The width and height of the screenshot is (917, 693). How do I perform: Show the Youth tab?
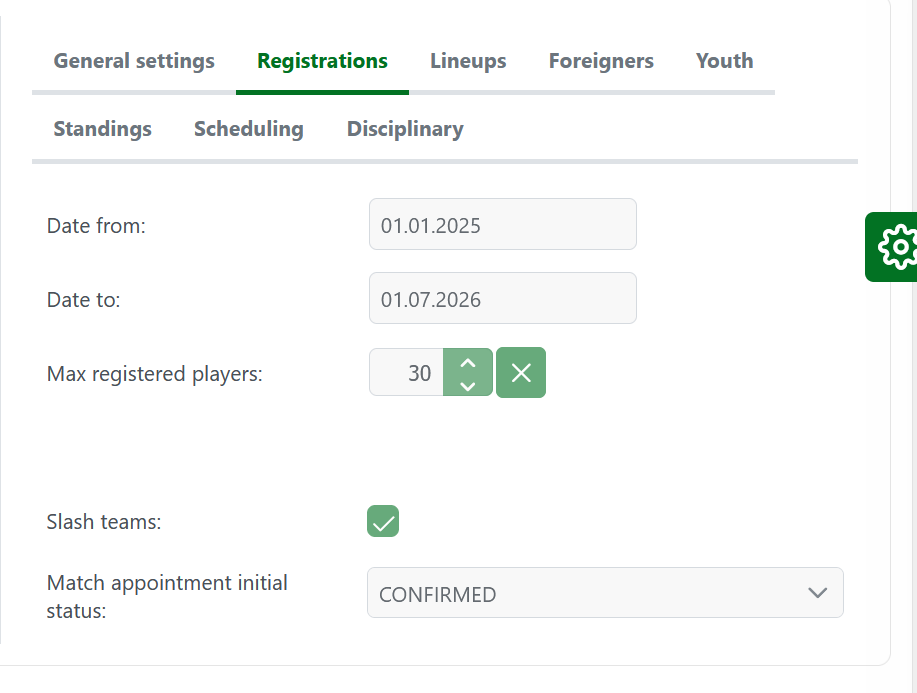point(724,61)
